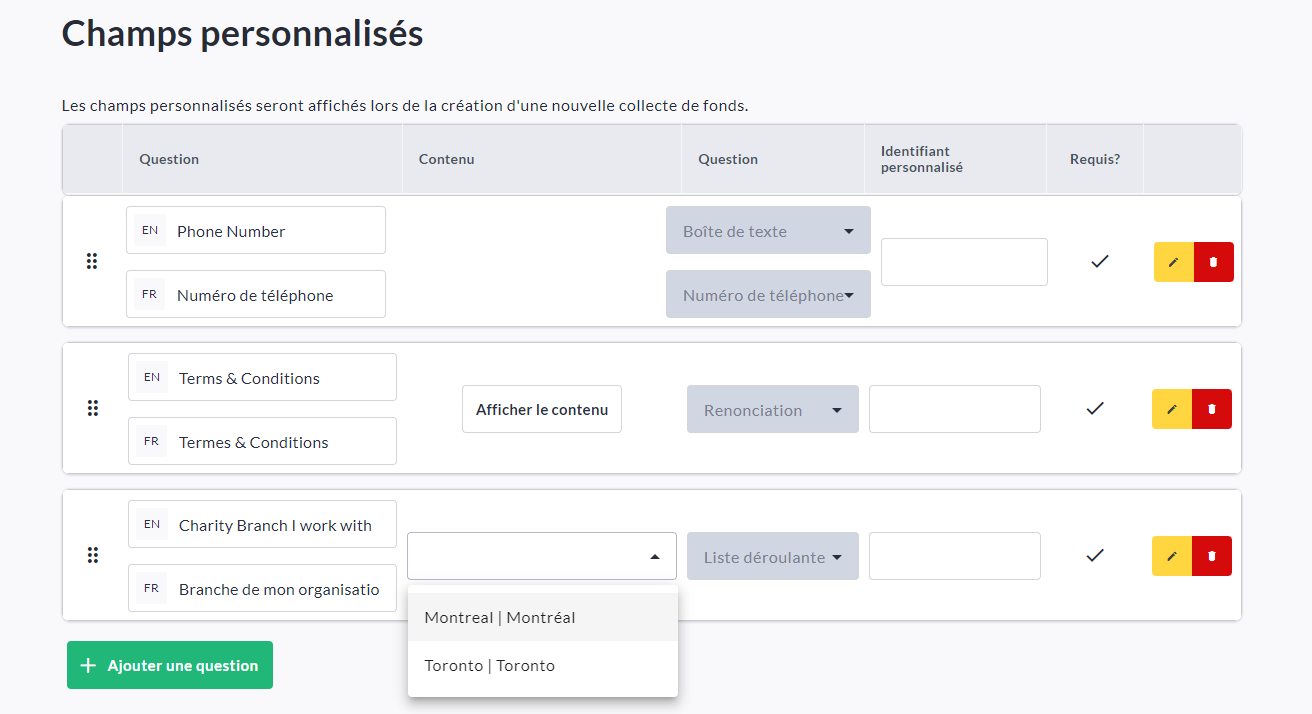Grab the drag handle of Phone Number row

coord(92,261)
